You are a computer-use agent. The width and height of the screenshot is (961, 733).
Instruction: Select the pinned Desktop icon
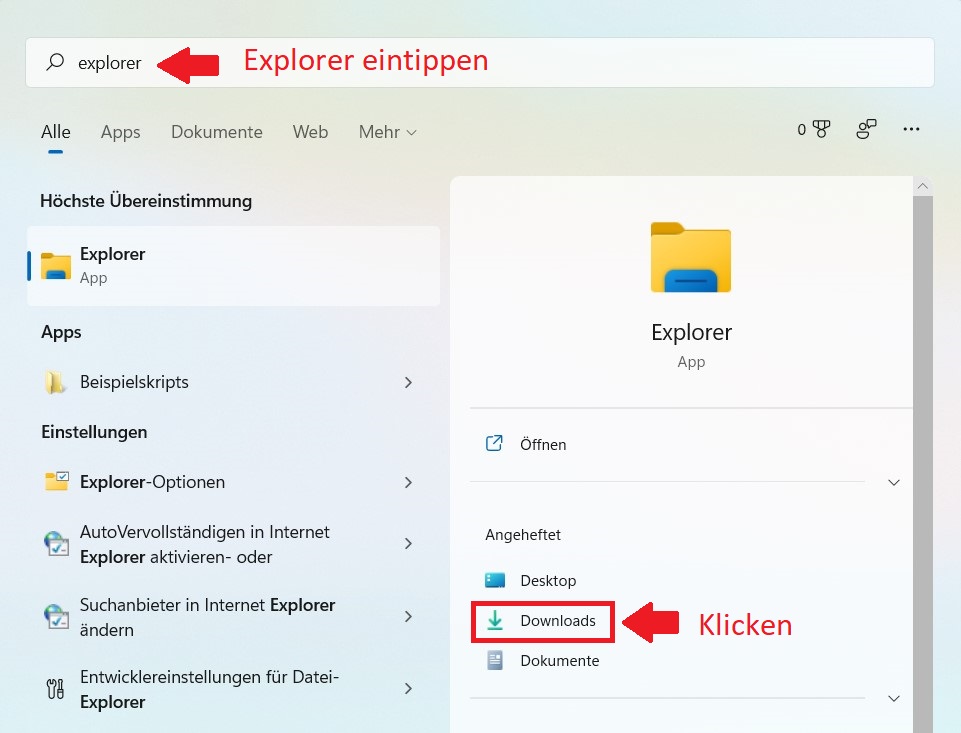coord(495,580)
